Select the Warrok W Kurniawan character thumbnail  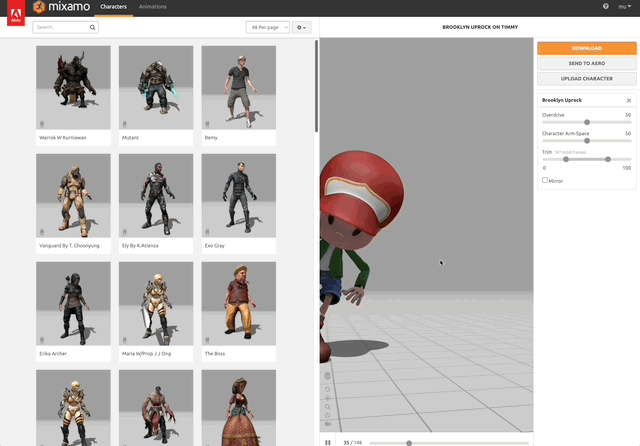73,88
